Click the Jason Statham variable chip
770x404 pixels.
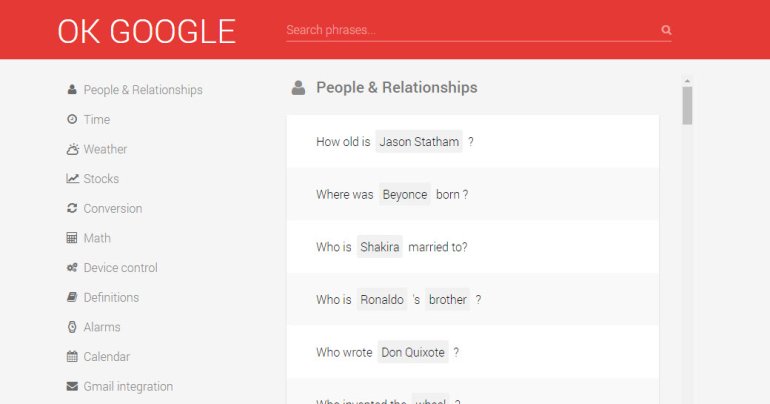pos(419,141)
